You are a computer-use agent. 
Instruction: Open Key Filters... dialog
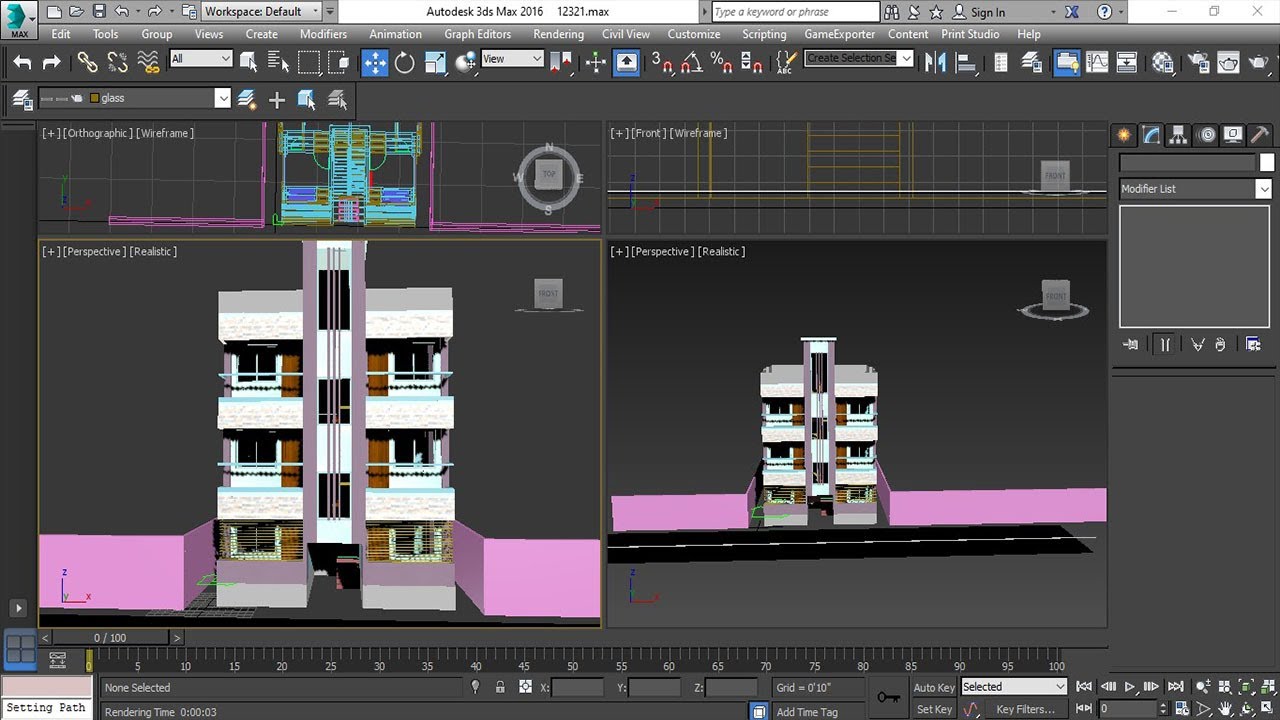coord(1024,709)
